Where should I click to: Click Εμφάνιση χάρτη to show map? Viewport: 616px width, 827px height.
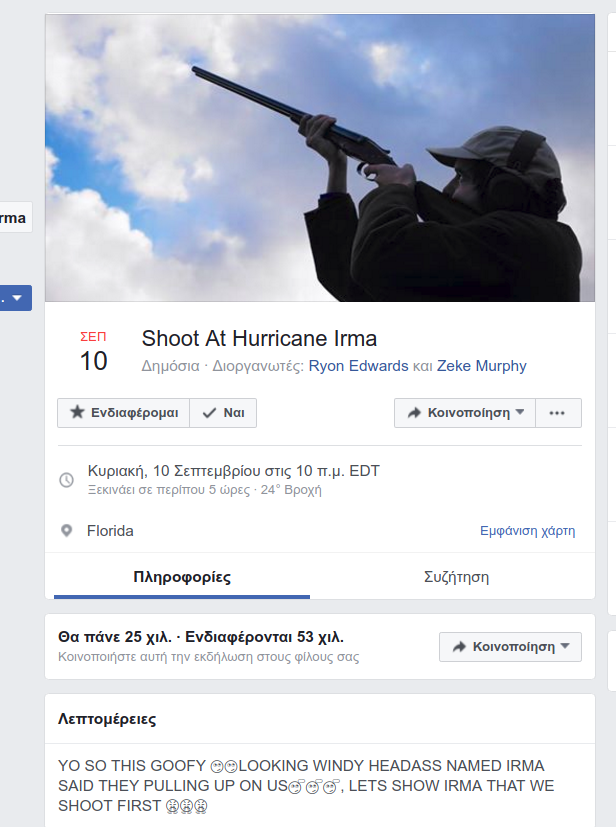pos(527,531)
